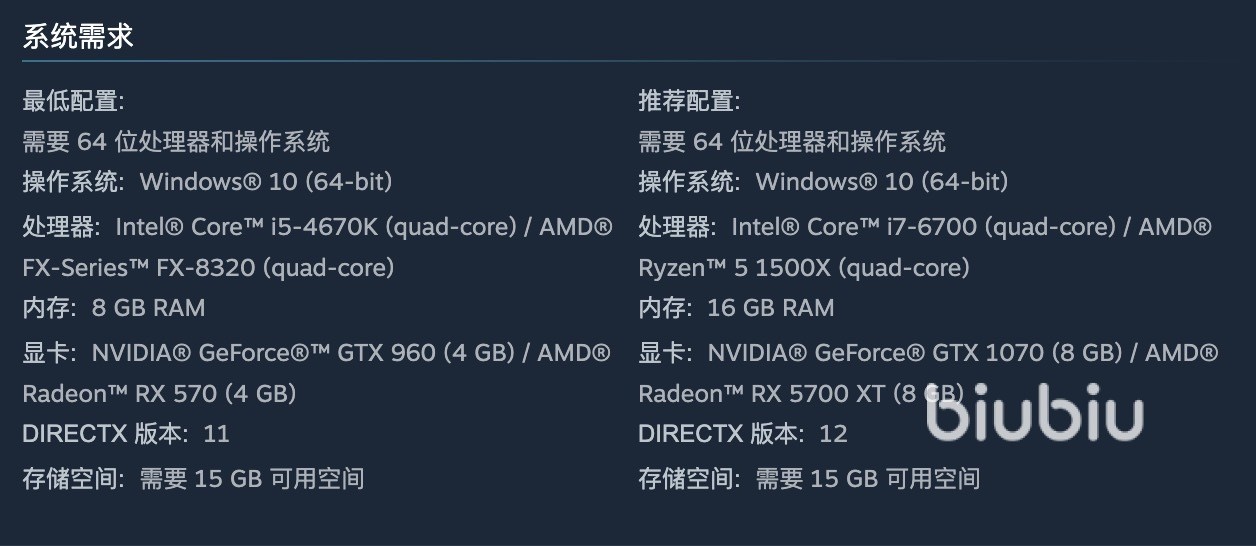Click the GeForce GTX 960 graphics entry

316,353
